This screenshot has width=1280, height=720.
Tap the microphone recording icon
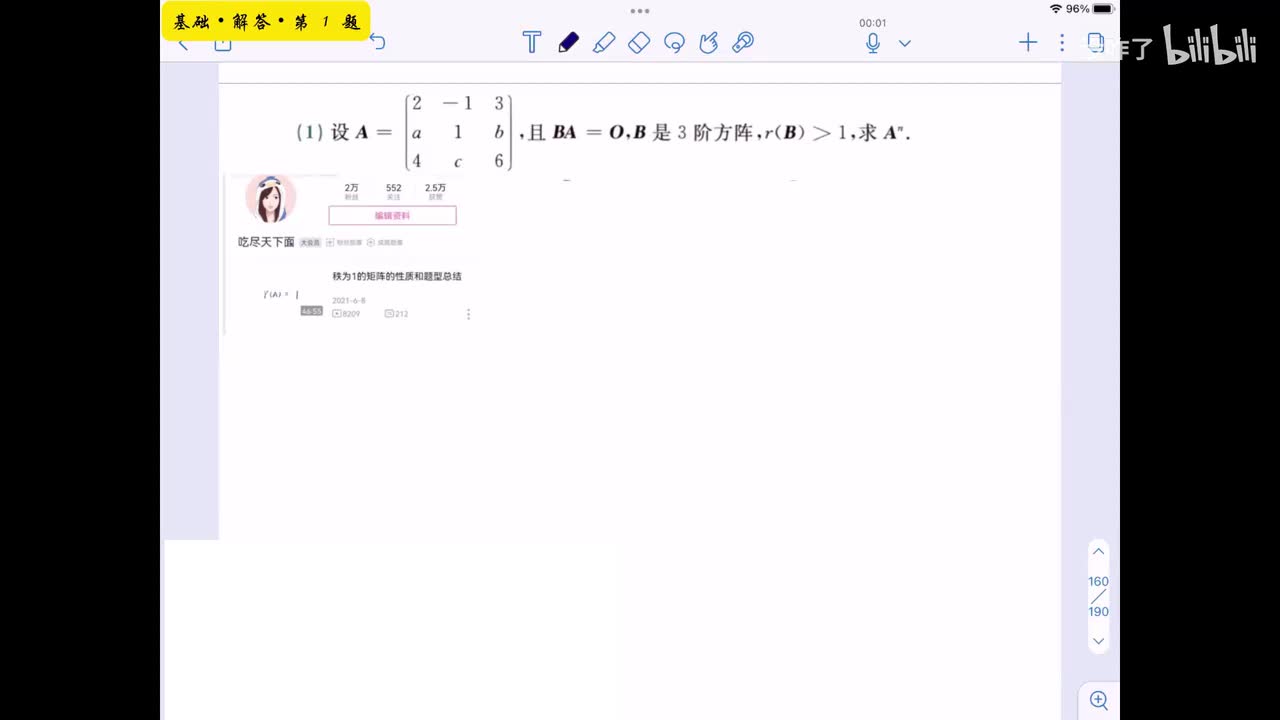pyautogui.click(x=873, y=43)
